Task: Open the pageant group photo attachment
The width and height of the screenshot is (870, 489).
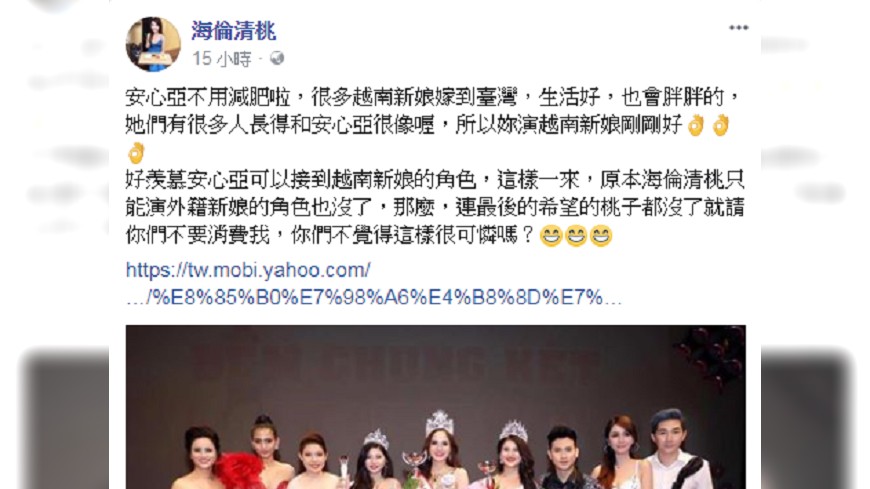Action: (436, 407)
